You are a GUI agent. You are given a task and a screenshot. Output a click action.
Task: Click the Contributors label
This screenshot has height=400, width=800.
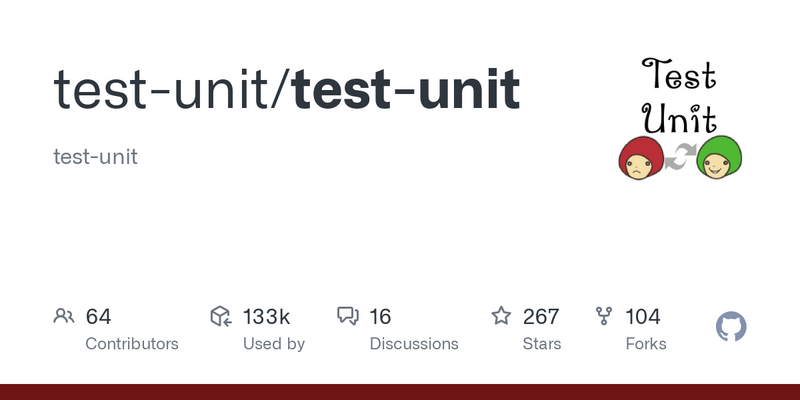132,344
